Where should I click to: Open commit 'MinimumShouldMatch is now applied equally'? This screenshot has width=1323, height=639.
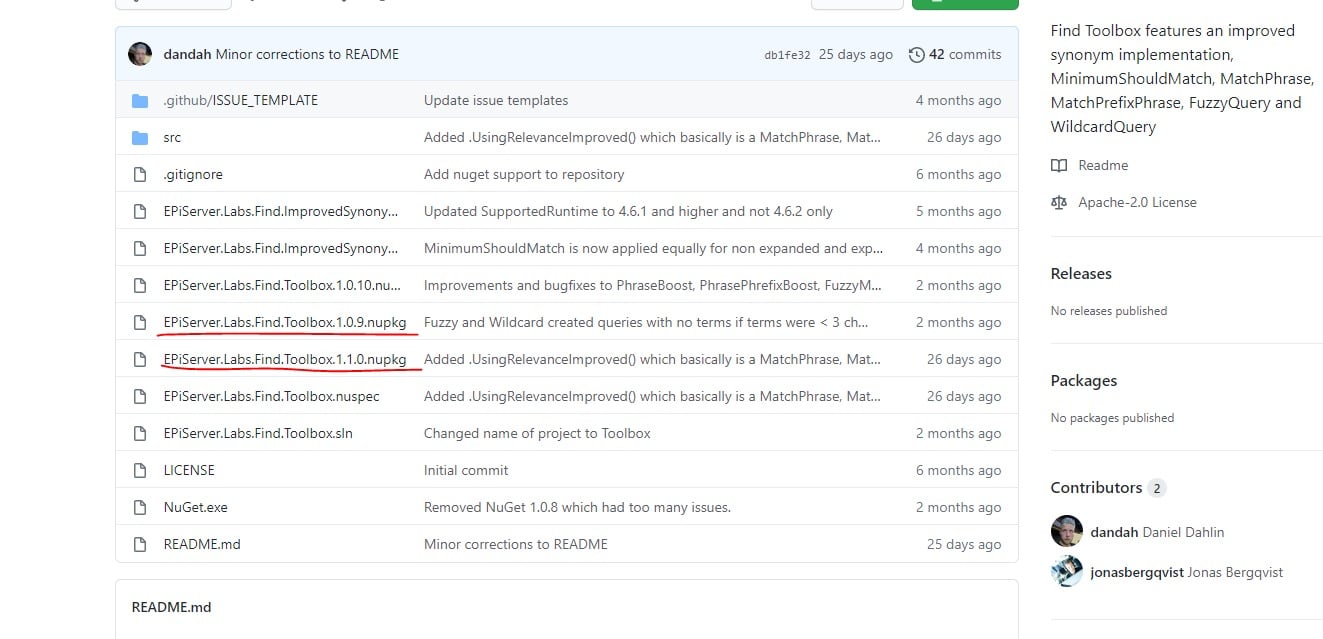point(653,248)
